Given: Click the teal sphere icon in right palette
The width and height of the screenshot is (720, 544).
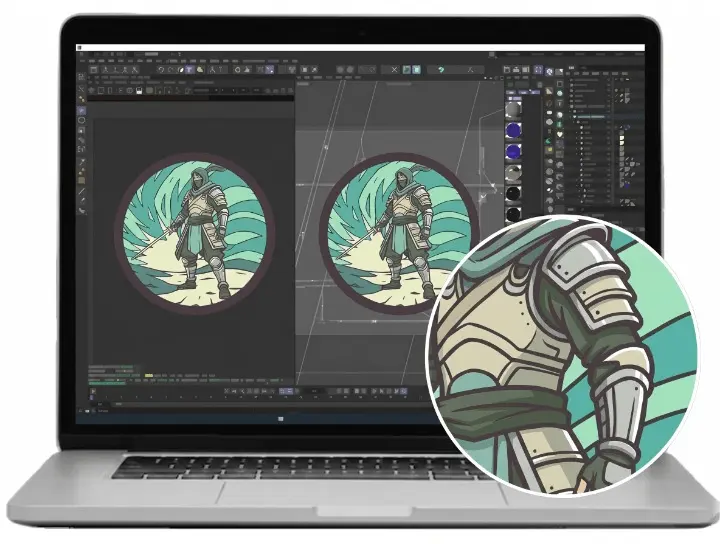Looking at the screenshot, I should click(560, 93).
